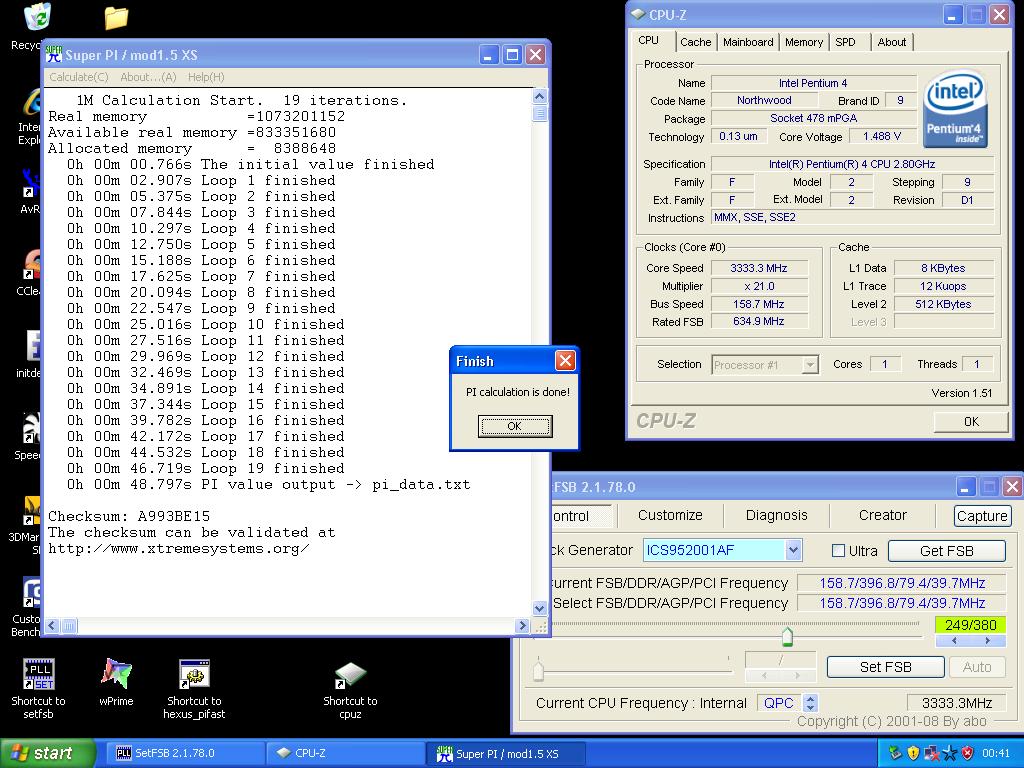This screenshot has height=768, width=1024.
Task: Click the Loop 19 finished line
Action: click(205, 468)
